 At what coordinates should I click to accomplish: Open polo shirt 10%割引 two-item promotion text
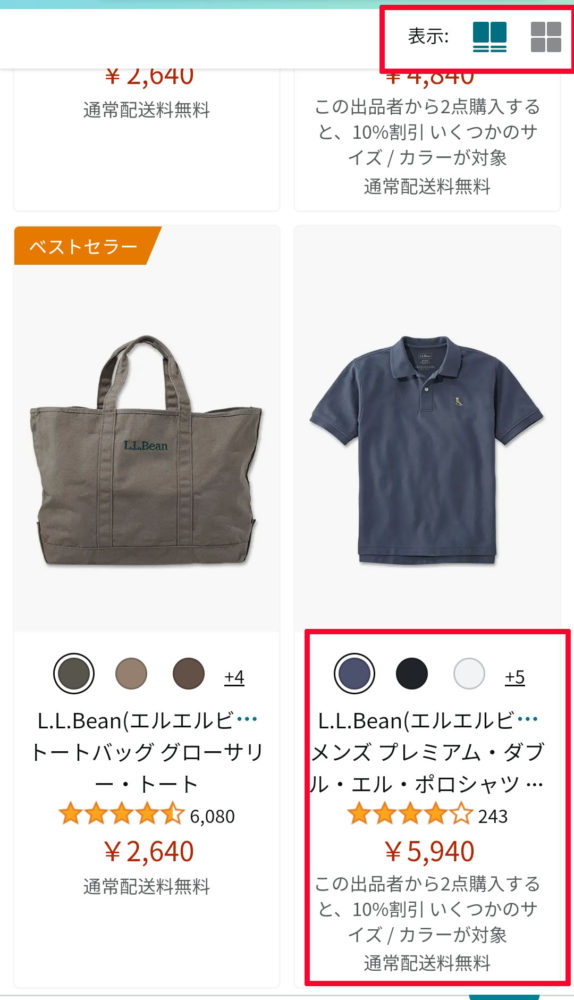point(427,909)
